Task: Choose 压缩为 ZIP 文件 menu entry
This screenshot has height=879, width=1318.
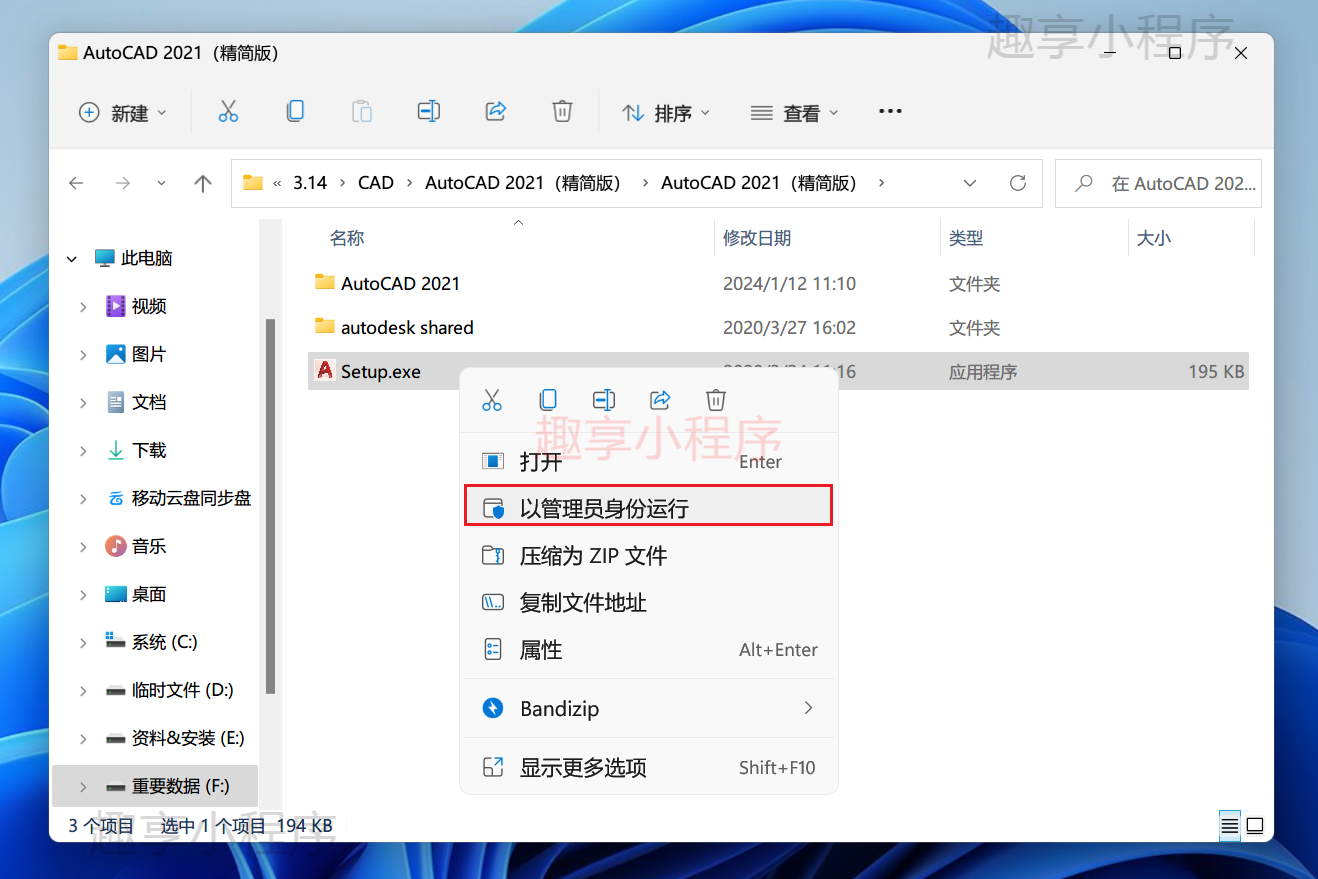Action: (x=649, y=555)
